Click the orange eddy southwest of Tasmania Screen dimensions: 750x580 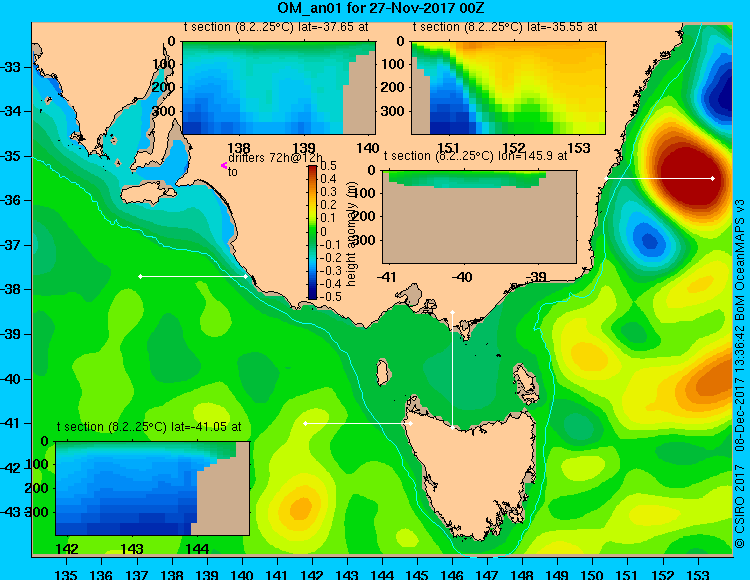point(301,507)
